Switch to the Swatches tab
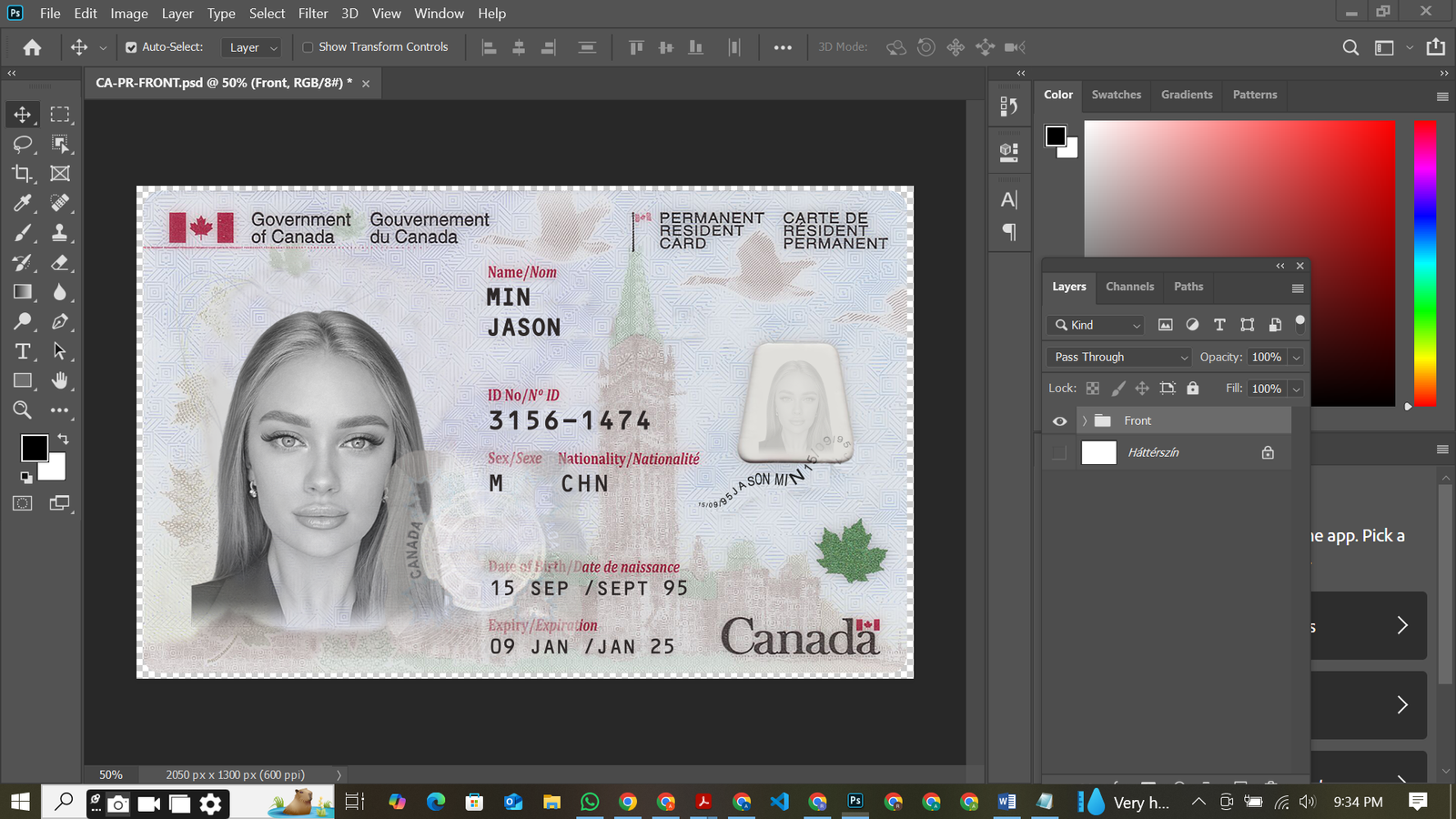The image size is (1456, 819). tap(1117, 95)
